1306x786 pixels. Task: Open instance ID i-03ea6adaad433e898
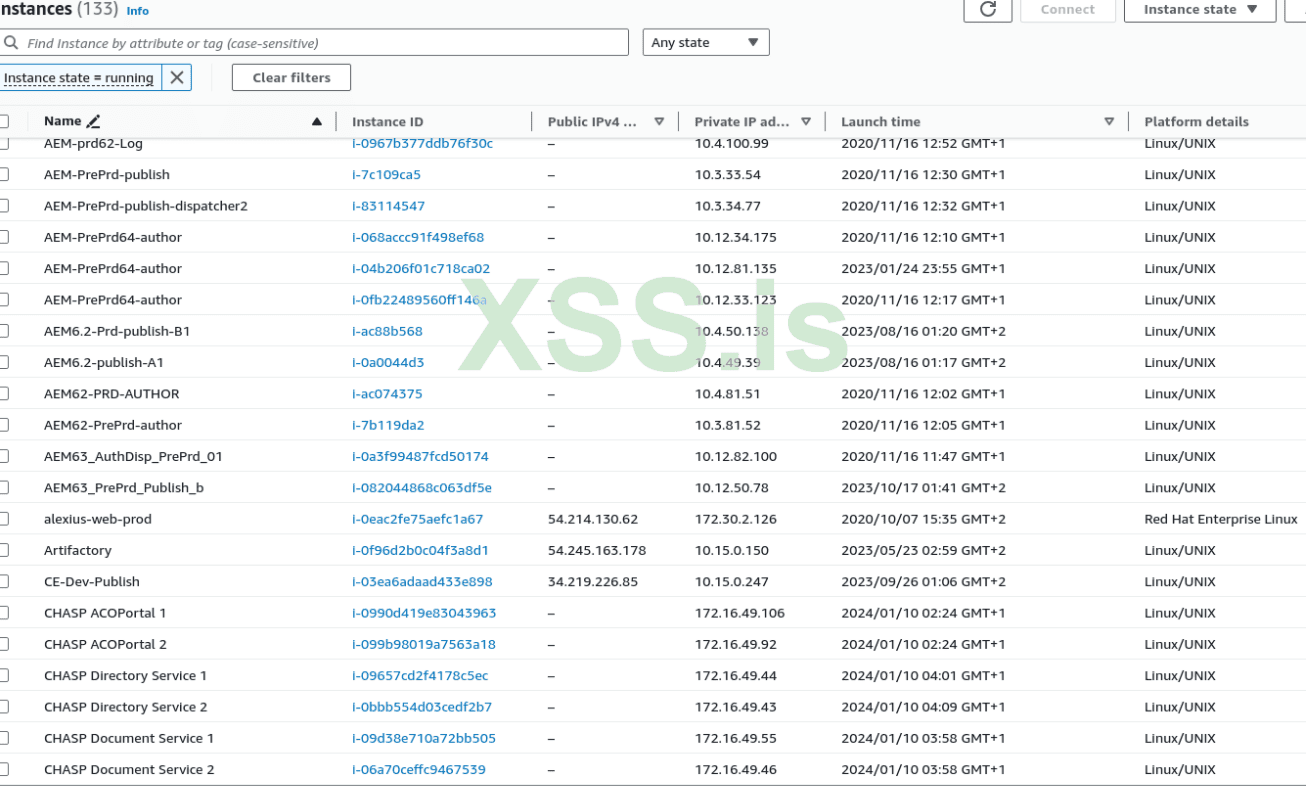click(x=422, y=582)
